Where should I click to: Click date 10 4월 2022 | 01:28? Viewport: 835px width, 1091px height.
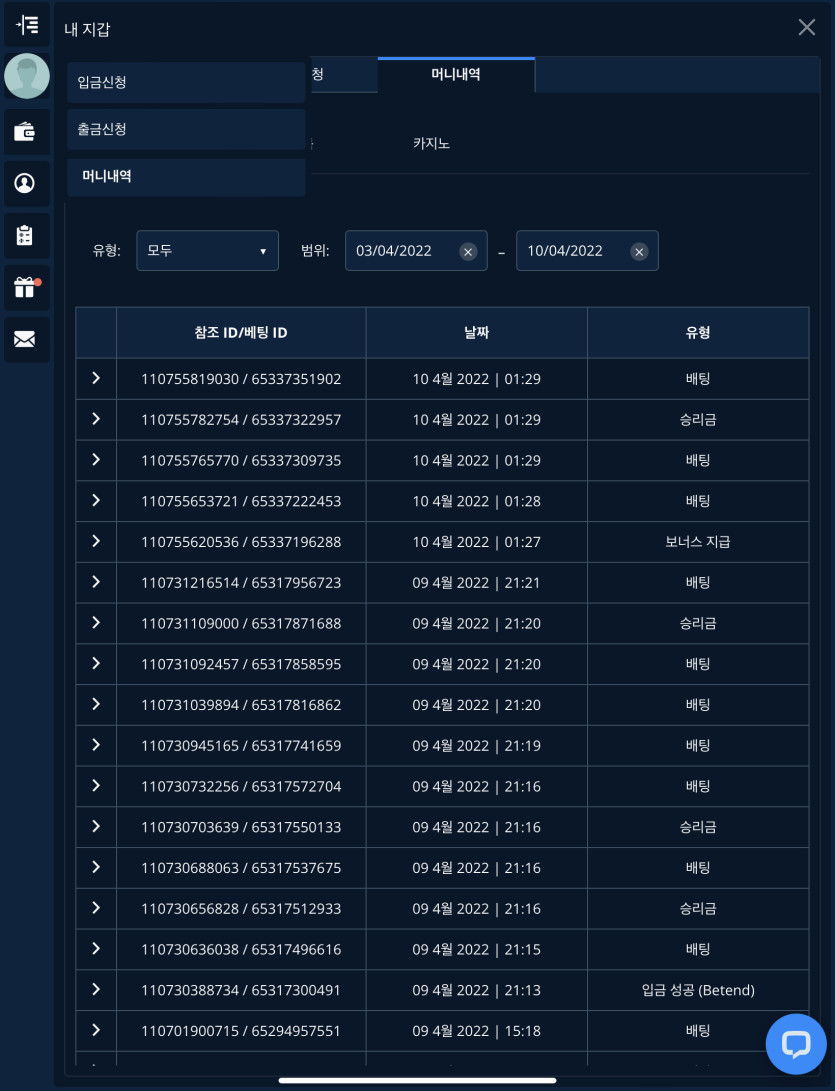point(477,502)
